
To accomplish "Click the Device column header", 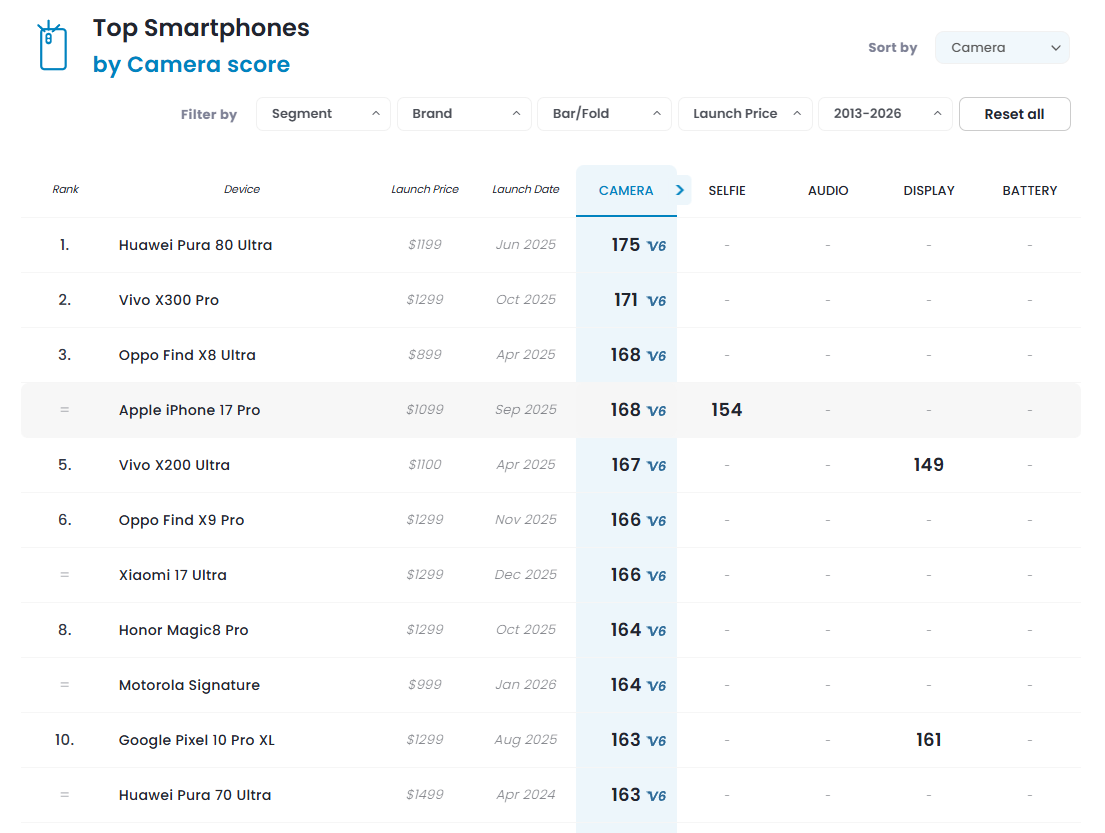I will coord(242,189).
